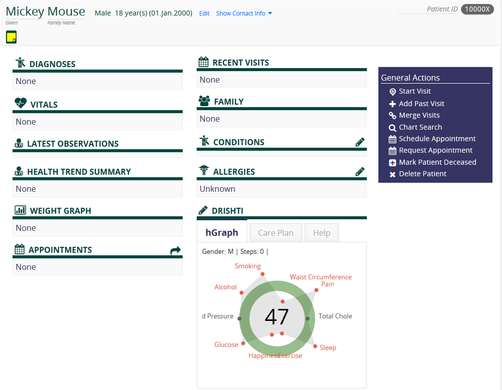Click the Vitals heart icon
This screenshot has width=502, height=390.
click(20, 103)
